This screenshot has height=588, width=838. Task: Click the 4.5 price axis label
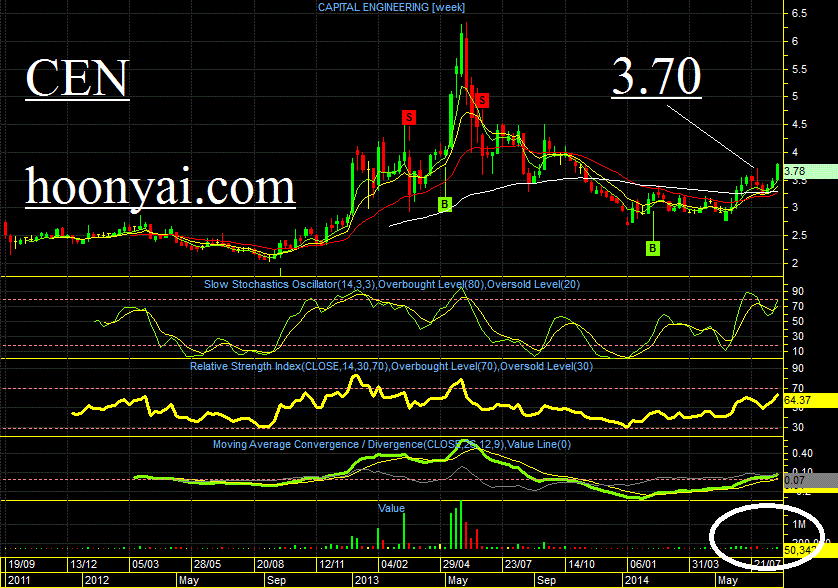click(x=800, y=125)
